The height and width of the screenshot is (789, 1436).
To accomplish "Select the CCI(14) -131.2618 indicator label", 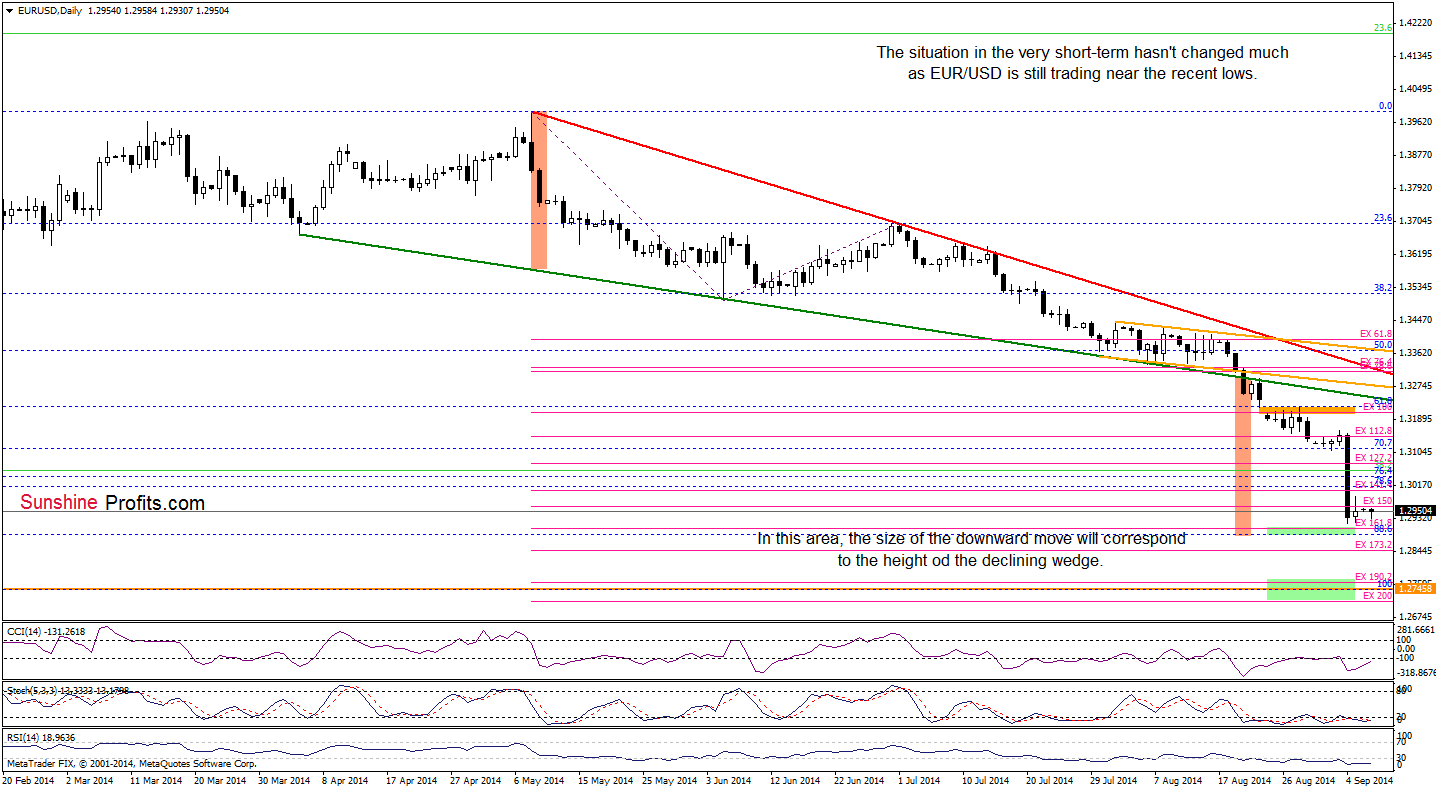I will point(47,631).
